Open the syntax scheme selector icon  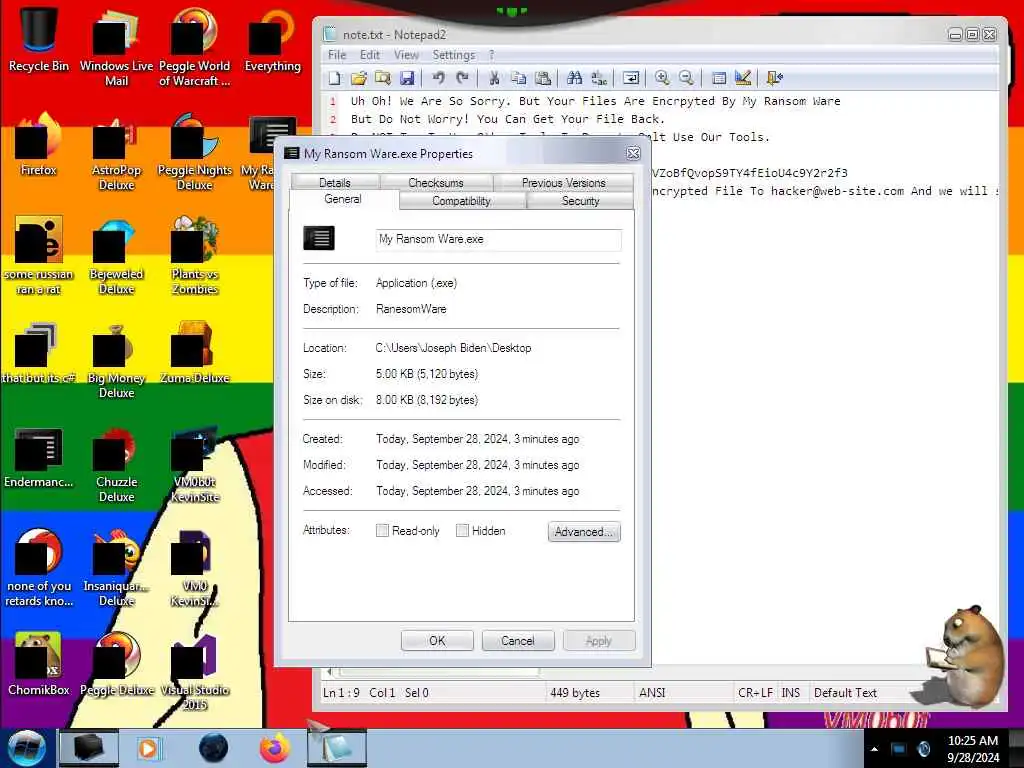(718, 78)
